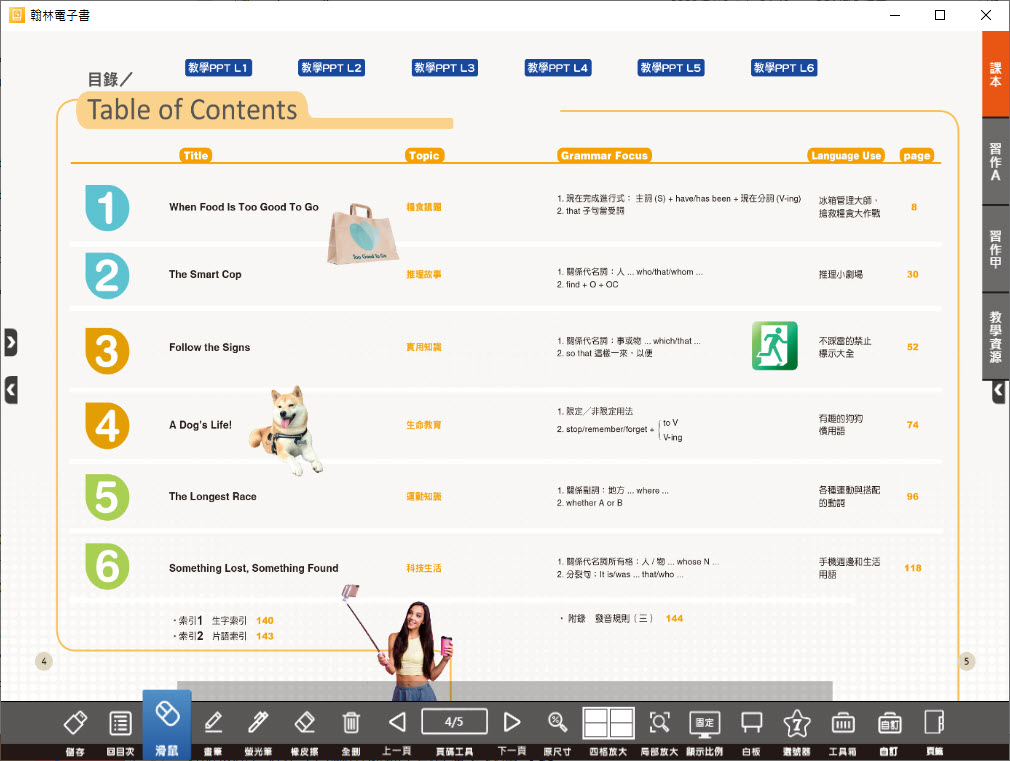This screenshot has height=761, width=1010.
Task: Click the save (儲存) icon in toolbar
Action: (x=75, y=723)
